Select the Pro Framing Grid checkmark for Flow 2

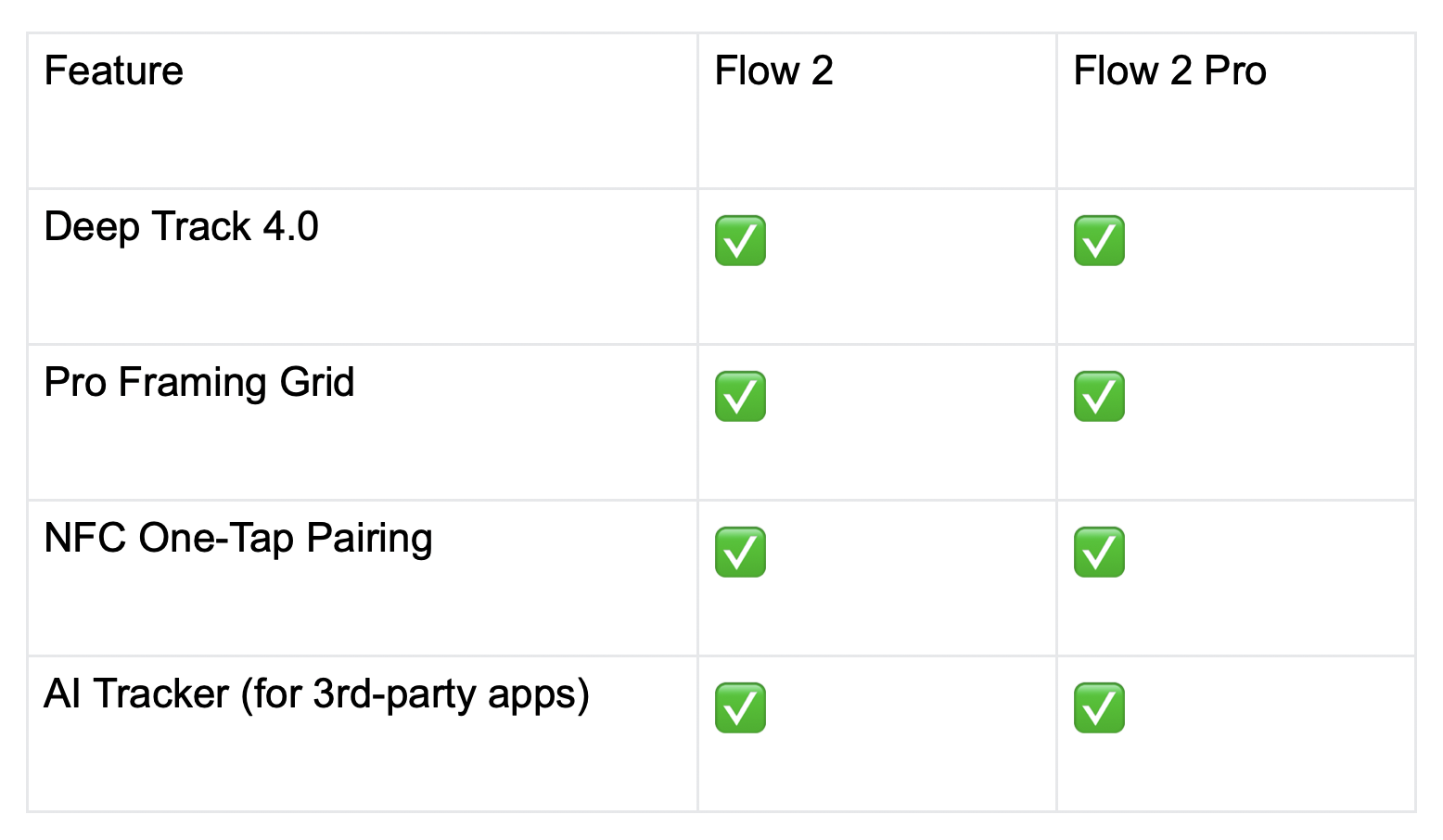(x=740, y=397)
